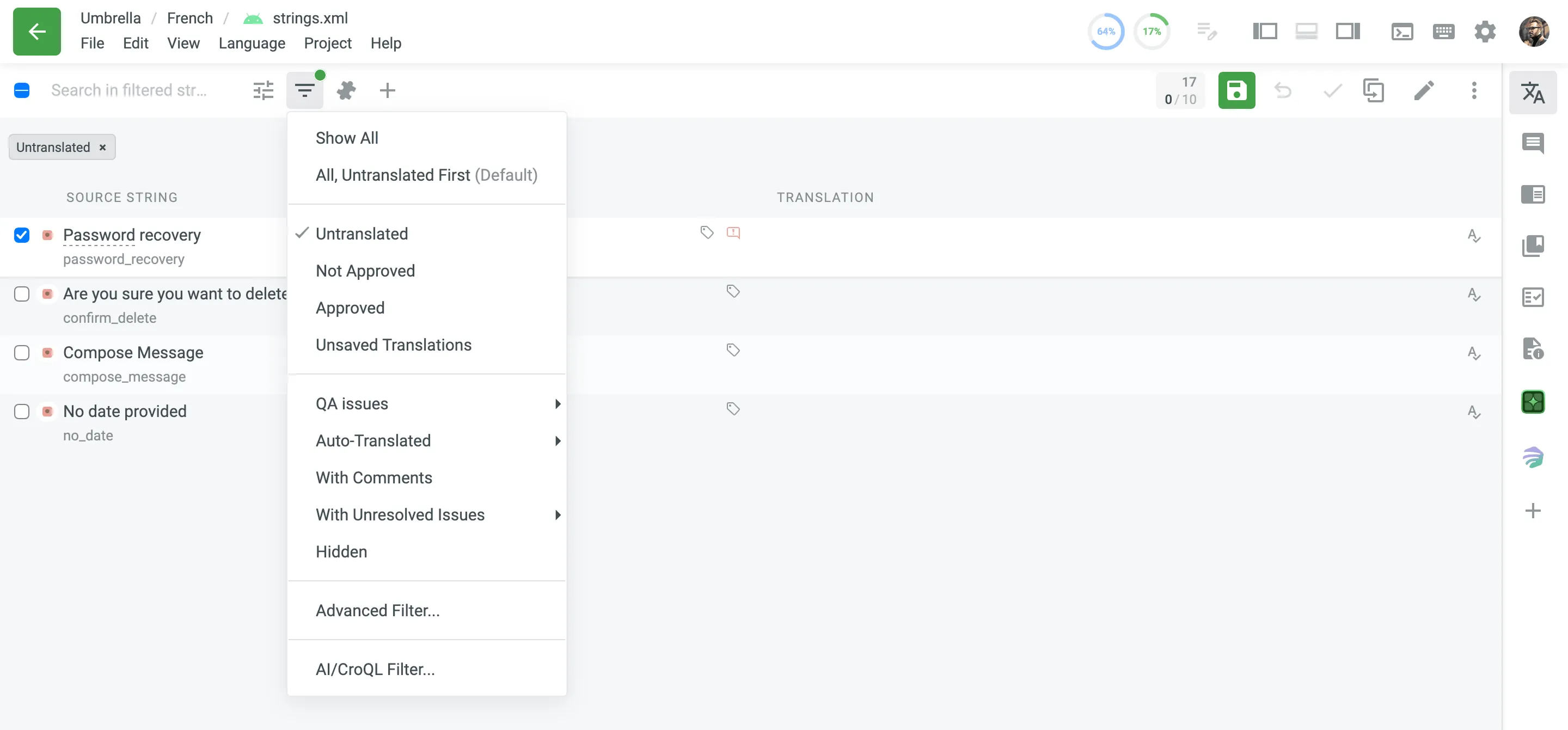Click the 17% approval progress circle
Screen dimensions: 1568x730
pos(1151,31)
